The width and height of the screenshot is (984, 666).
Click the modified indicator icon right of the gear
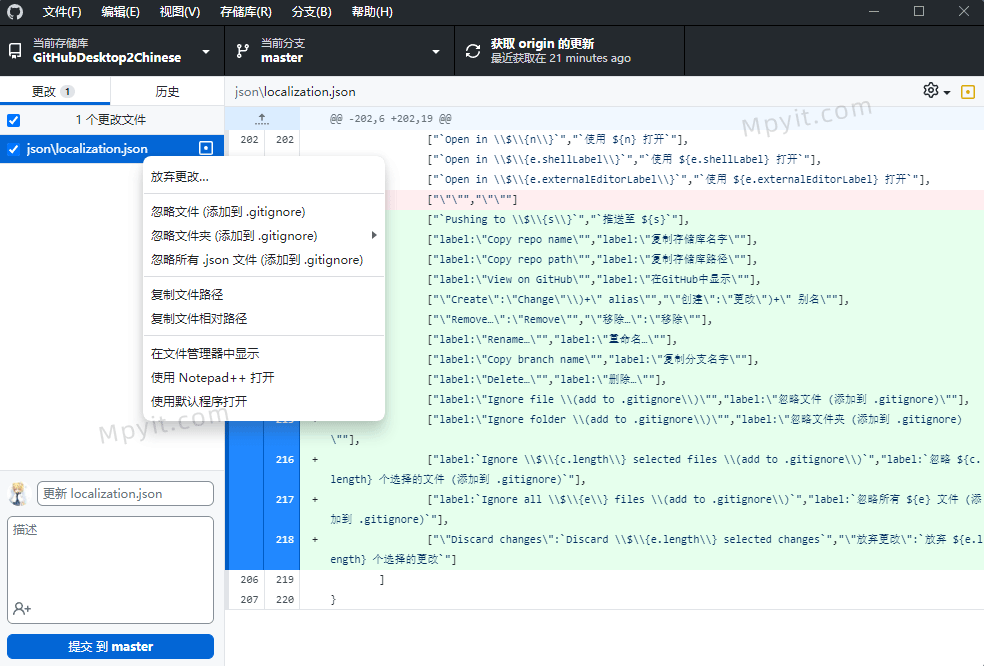click(968, 92)
